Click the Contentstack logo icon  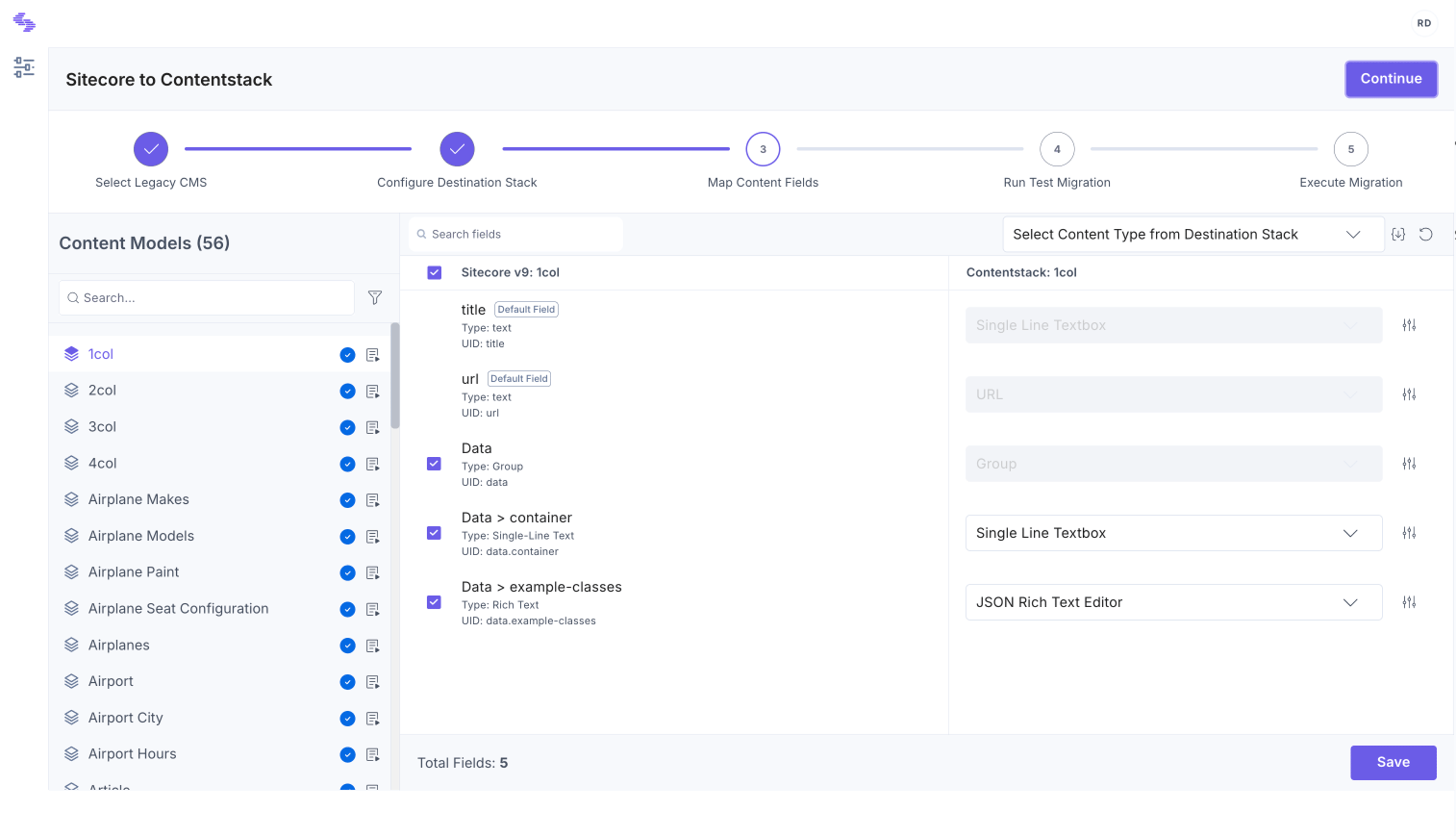pos(24,22)
